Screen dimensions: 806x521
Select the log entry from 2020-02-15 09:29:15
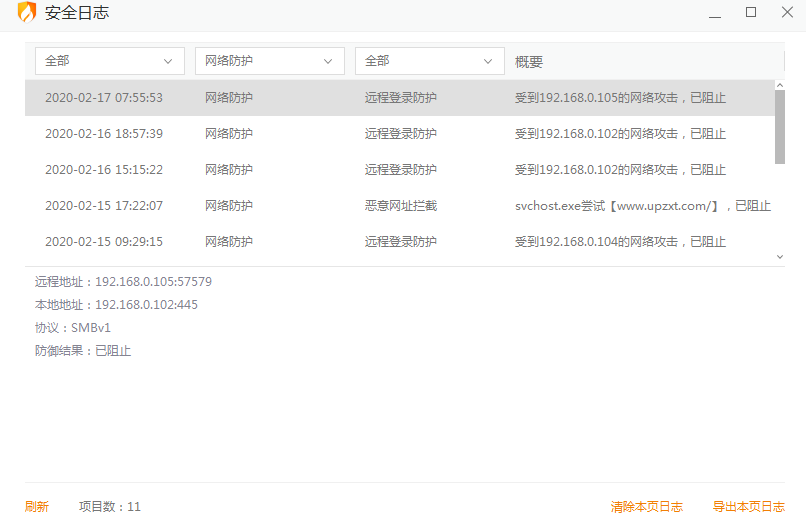(x=400, y=242)
